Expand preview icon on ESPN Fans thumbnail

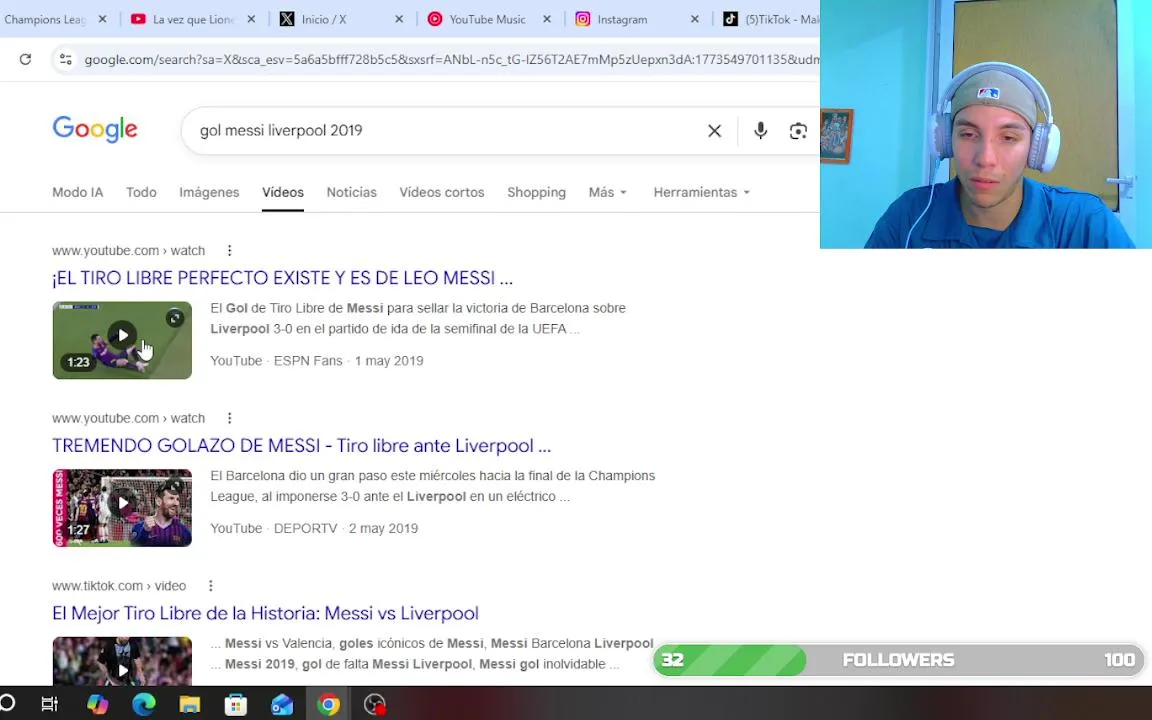coord(174,317)
